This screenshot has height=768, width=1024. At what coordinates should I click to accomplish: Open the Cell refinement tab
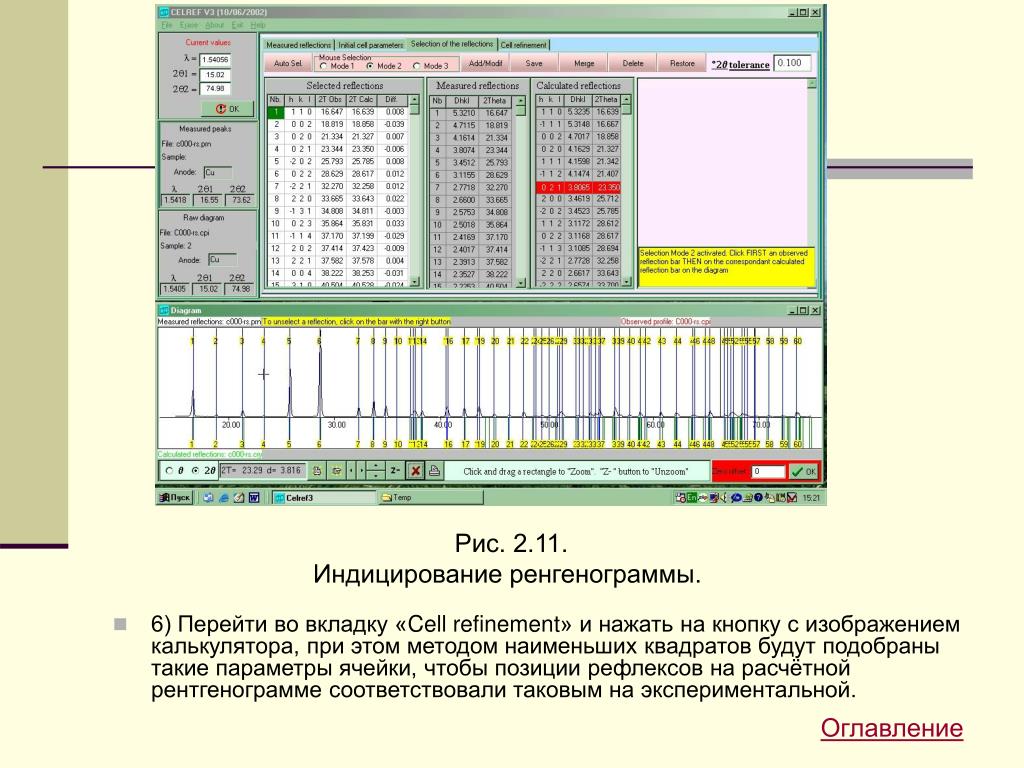tap(524, 45)
